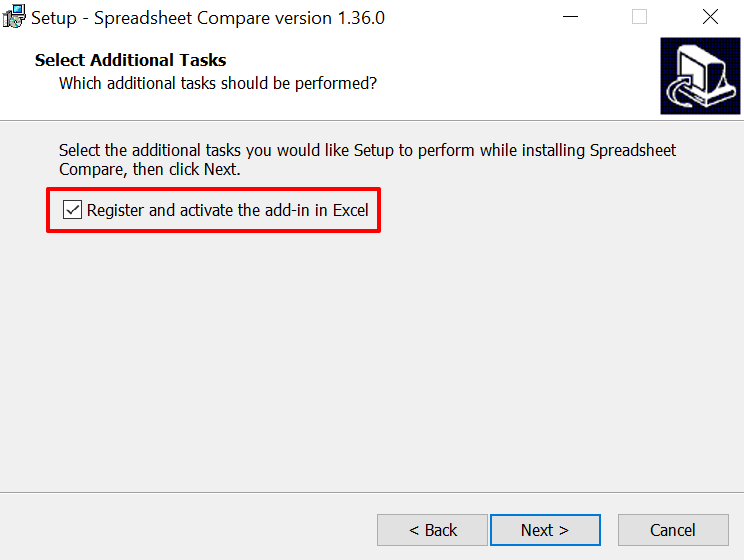Cancel the Spreadsheet Compare installation
The image size is (744, 560).
point(672,530)
